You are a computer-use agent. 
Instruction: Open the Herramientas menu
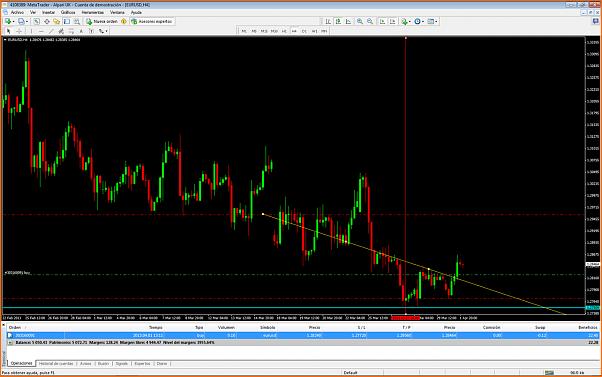tap(93, 13)
